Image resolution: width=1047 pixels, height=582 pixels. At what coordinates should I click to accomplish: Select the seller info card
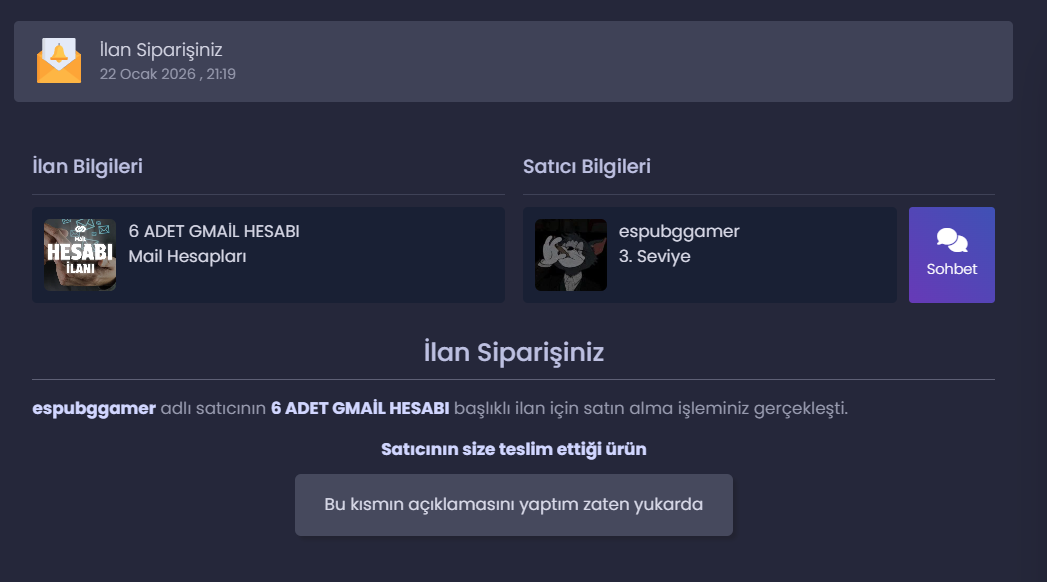point(710,255)
